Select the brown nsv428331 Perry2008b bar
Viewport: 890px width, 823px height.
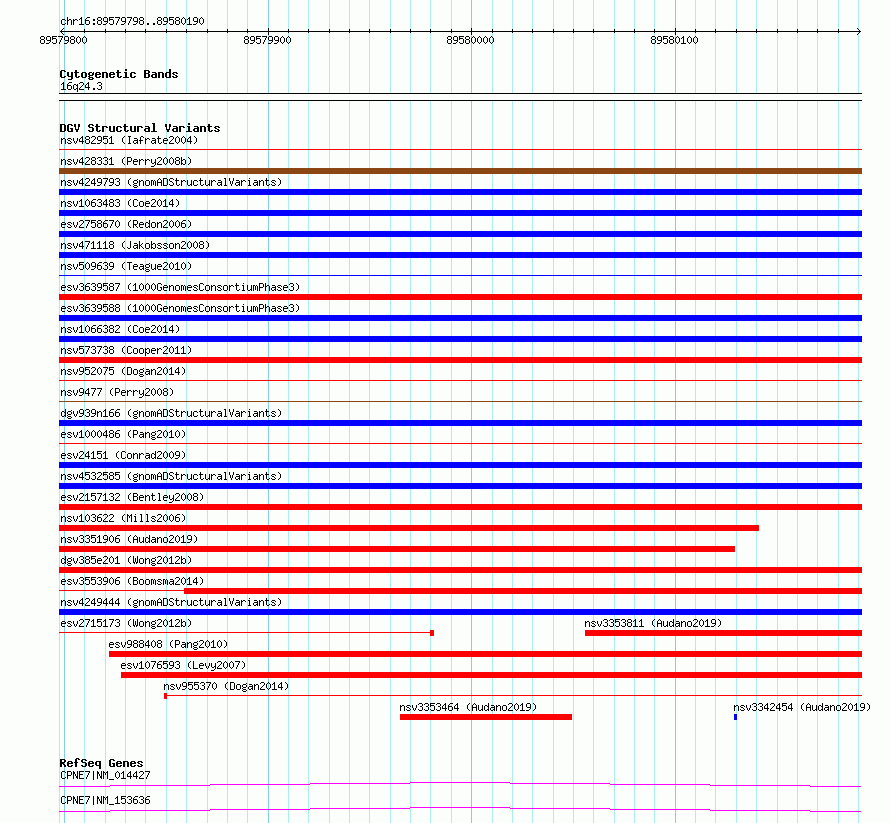(460, 171)
